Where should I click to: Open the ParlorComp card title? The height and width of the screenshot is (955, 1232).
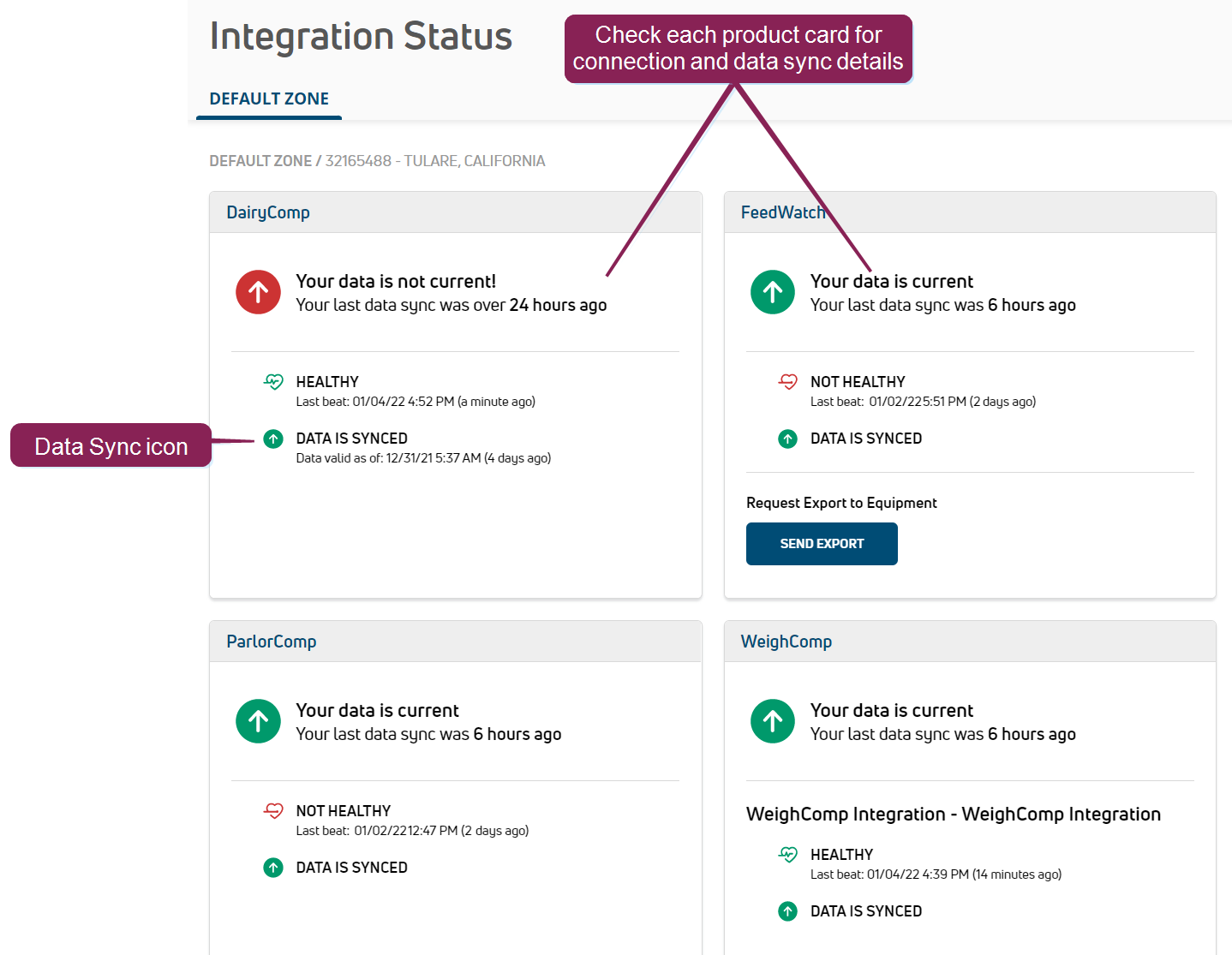(272, 642)
